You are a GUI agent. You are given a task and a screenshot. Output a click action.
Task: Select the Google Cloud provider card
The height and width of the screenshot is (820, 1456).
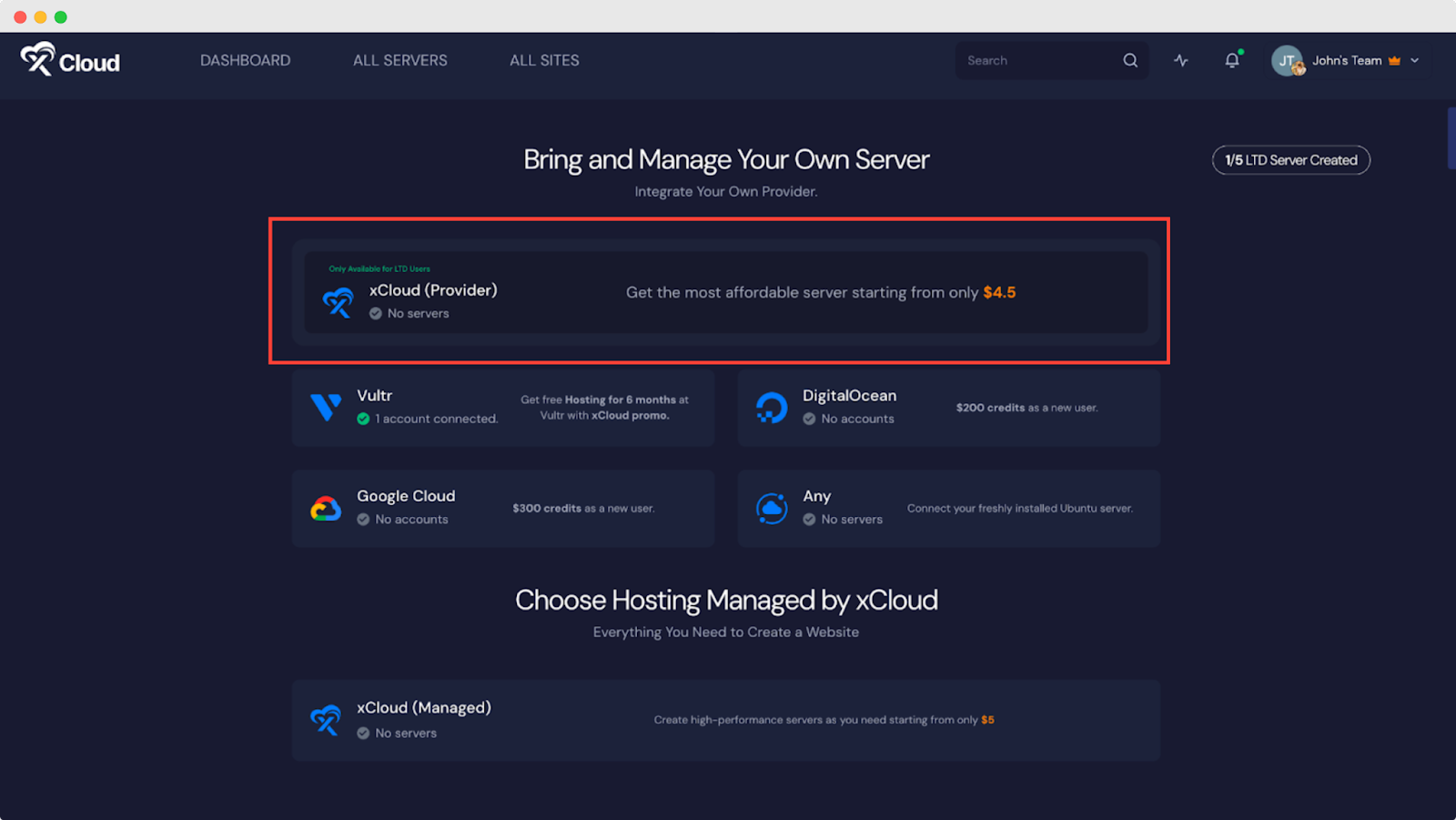503,508
